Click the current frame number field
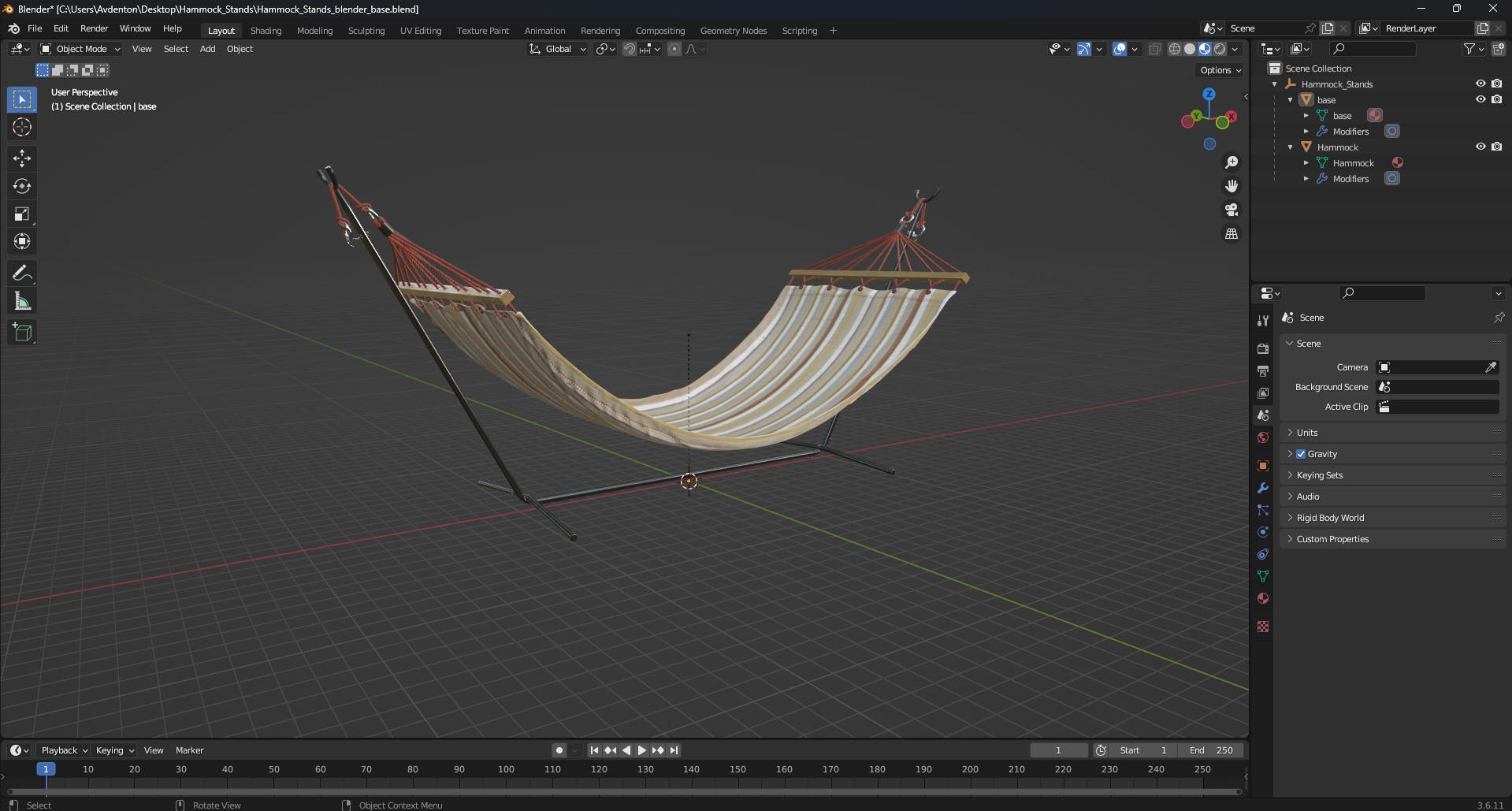Viewport: 1512px width, 811px height. point(1058,750)
